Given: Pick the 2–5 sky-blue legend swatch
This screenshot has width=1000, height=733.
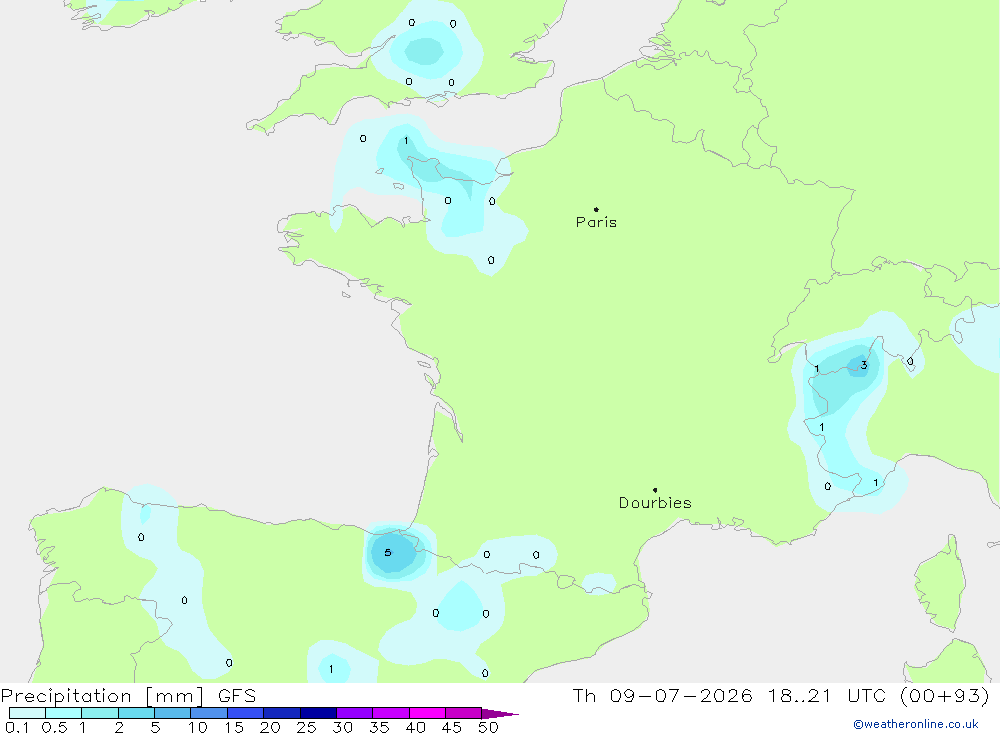Looking at the screenshot, I should point(136,713).
